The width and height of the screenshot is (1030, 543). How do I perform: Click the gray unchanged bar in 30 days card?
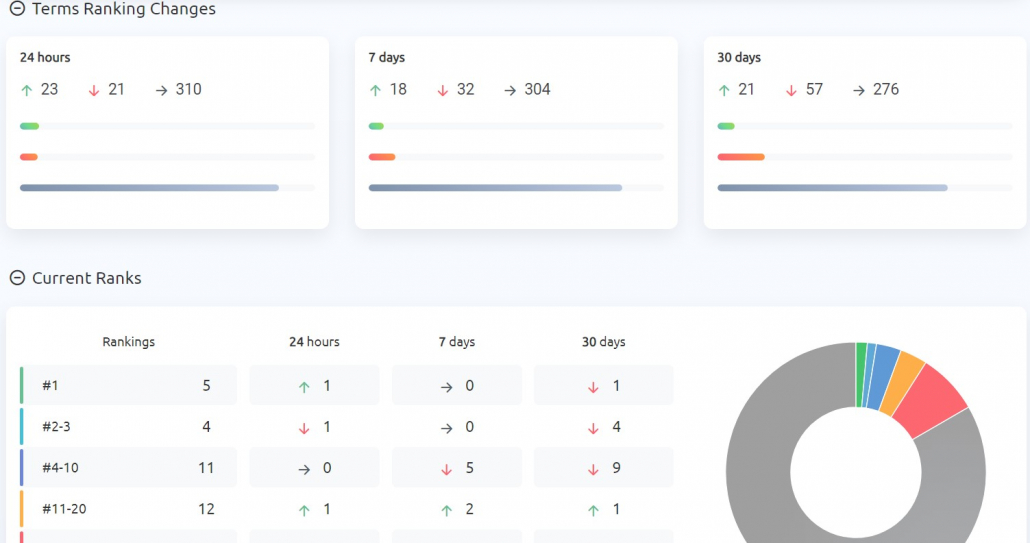point(832,188)
